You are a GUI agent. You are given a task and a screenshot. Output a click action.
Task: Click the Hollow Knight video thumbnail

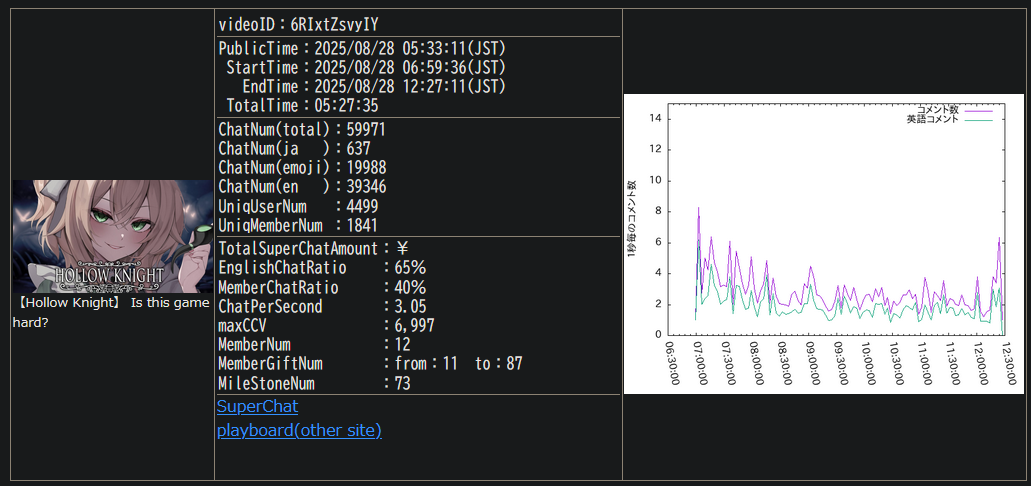pyautogui.click(x=112, y=236)
